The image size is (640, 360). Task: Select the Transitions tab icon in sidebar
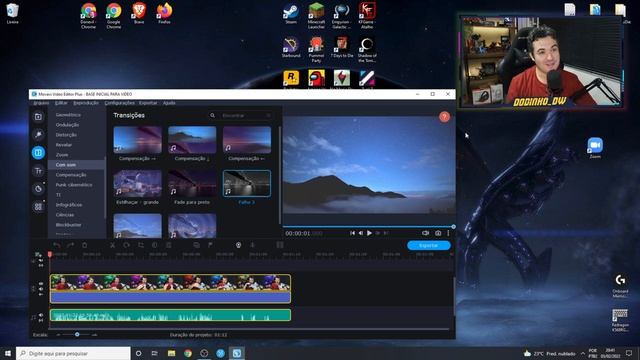click(x=38, y=153)
